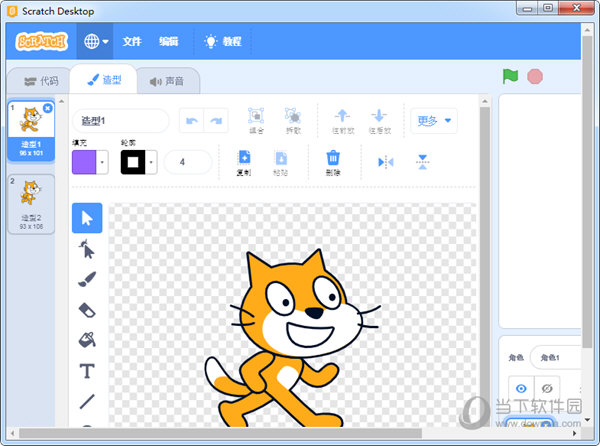
Task: Select the Brush tool
Action: click(x=87, y=279)
